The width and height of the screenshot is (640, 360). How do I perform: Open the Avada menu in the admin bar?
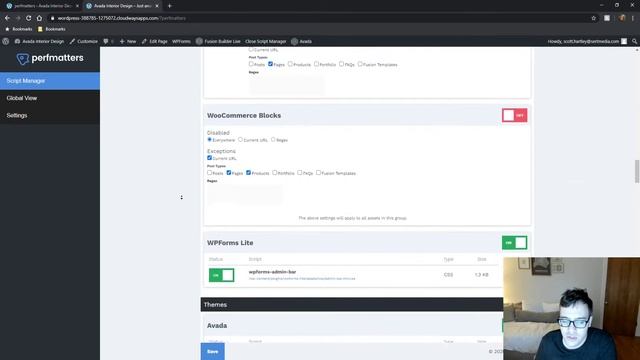point(301,41)
